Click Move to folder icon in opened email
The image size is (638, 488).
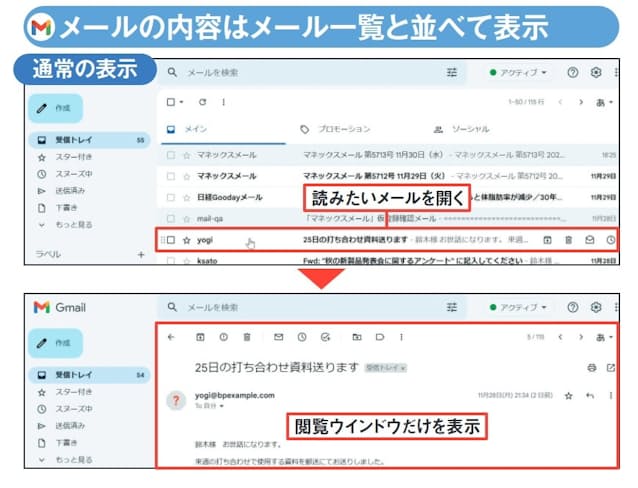pyautogui.click(x=357, y=337)
